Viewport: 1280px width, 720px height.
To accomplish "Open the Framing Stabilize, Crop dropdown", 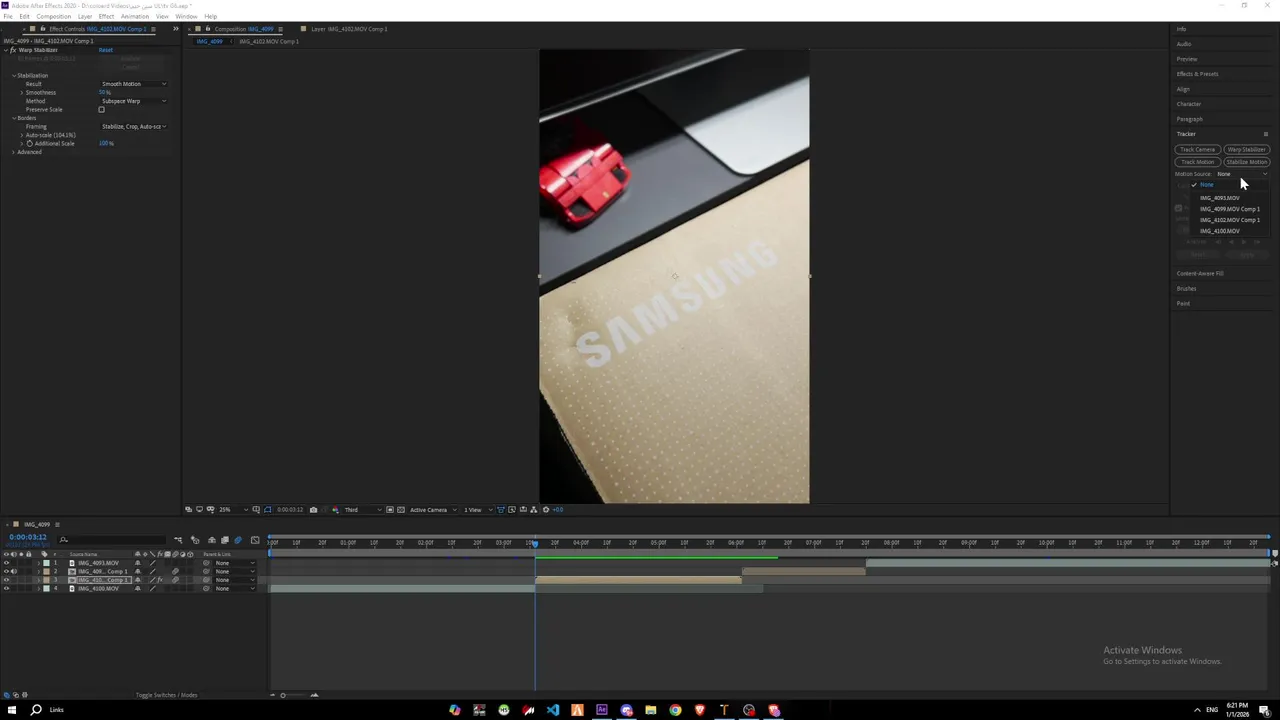I will coord(133,126).
